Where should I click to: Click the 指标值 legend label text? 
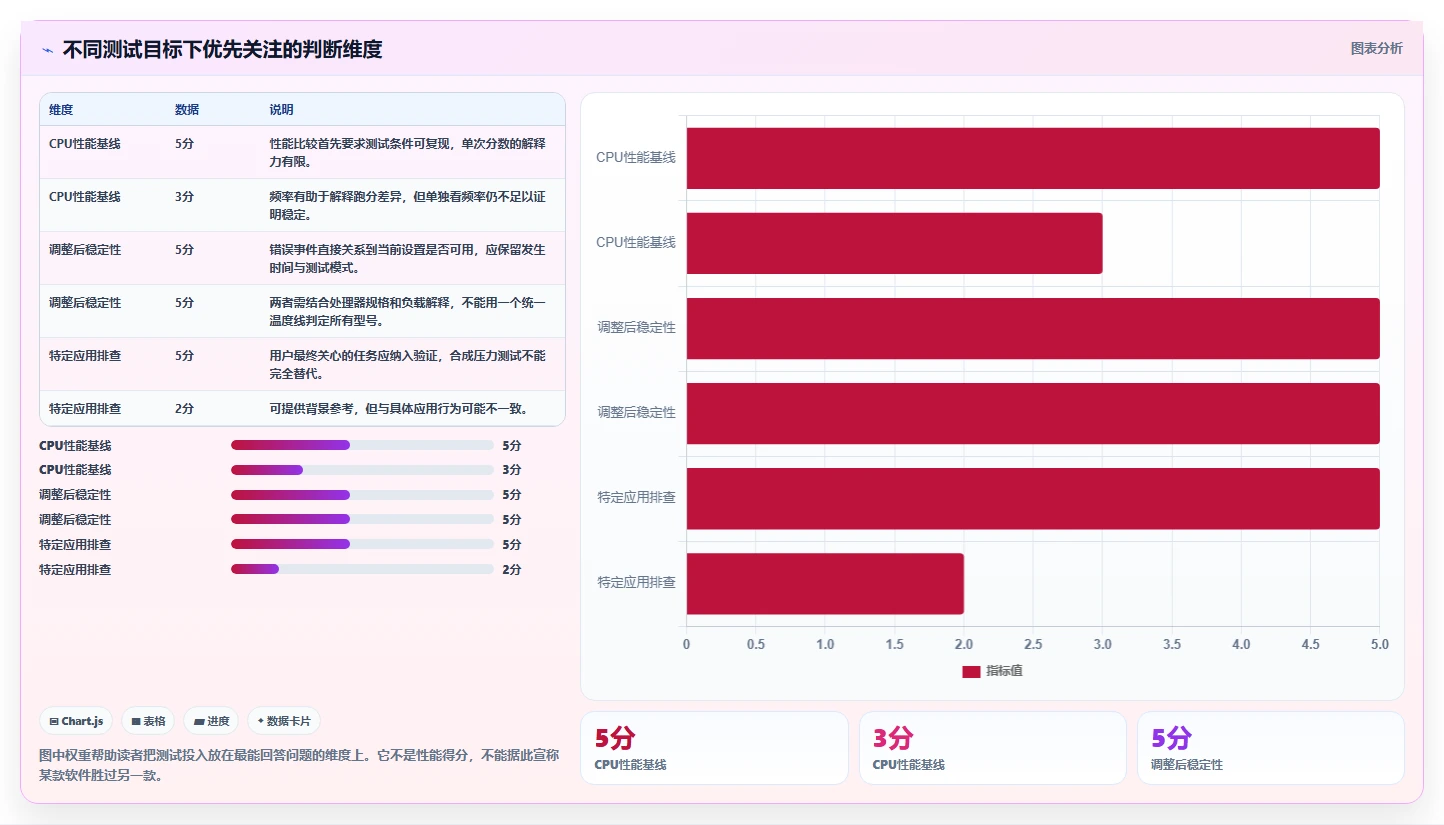(x=1004, y=671)
